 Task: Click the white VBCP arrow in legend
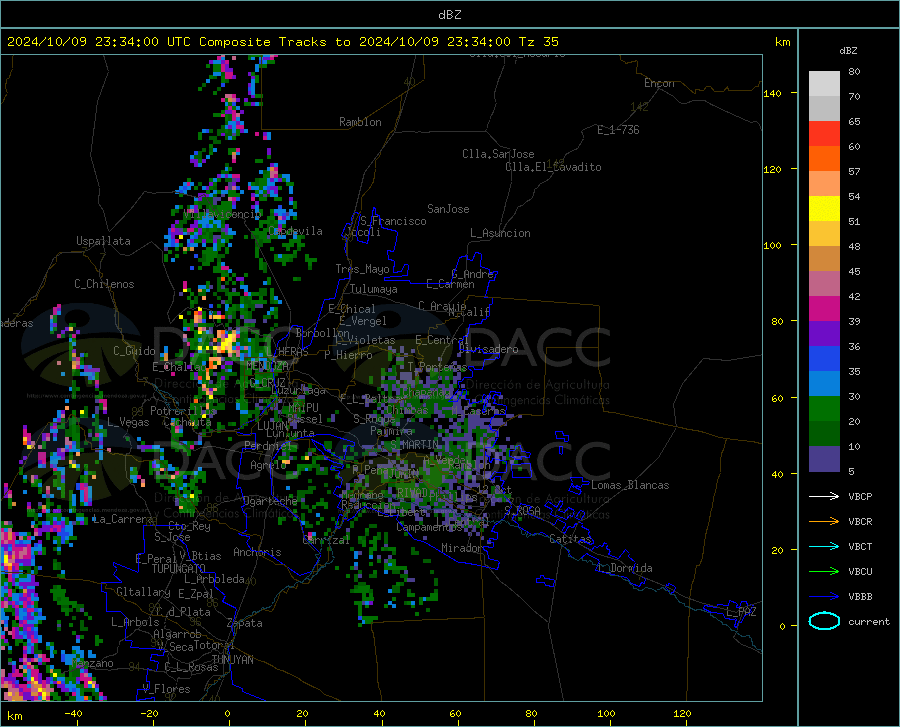click(x=824, y=496)
